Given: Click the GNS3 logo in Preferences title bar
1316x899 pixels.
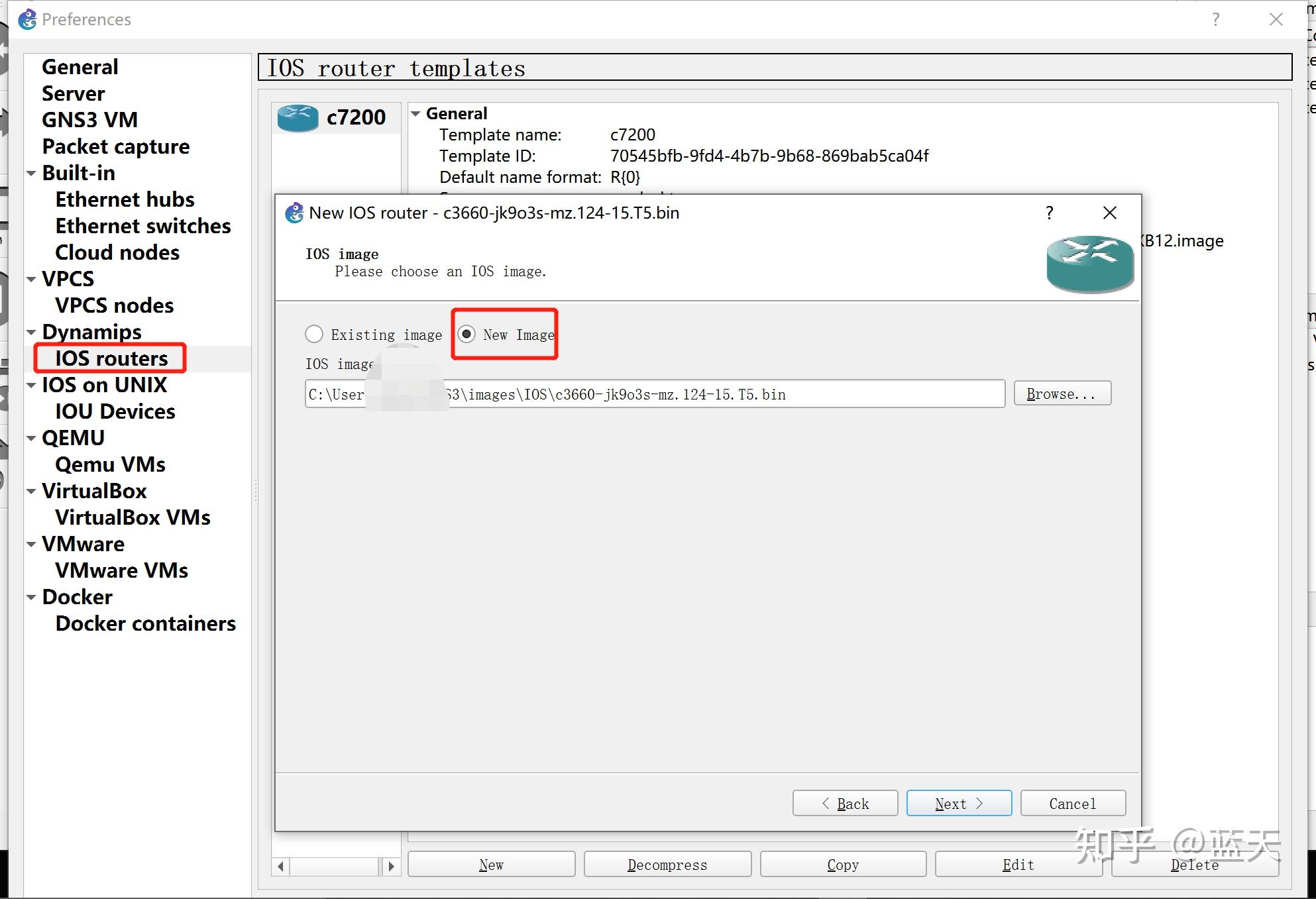Looking at the screenshot, I should point(27,19).
